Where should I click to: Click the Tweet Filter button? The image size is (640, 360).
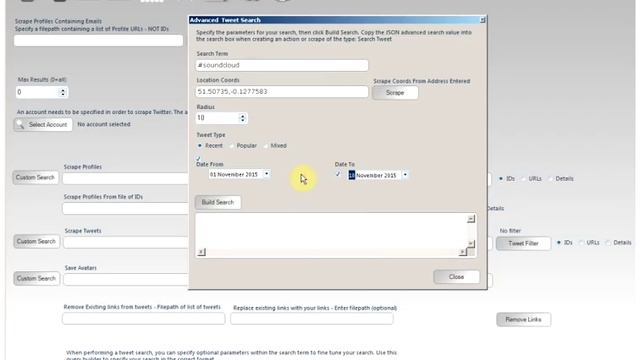[523, 244]
